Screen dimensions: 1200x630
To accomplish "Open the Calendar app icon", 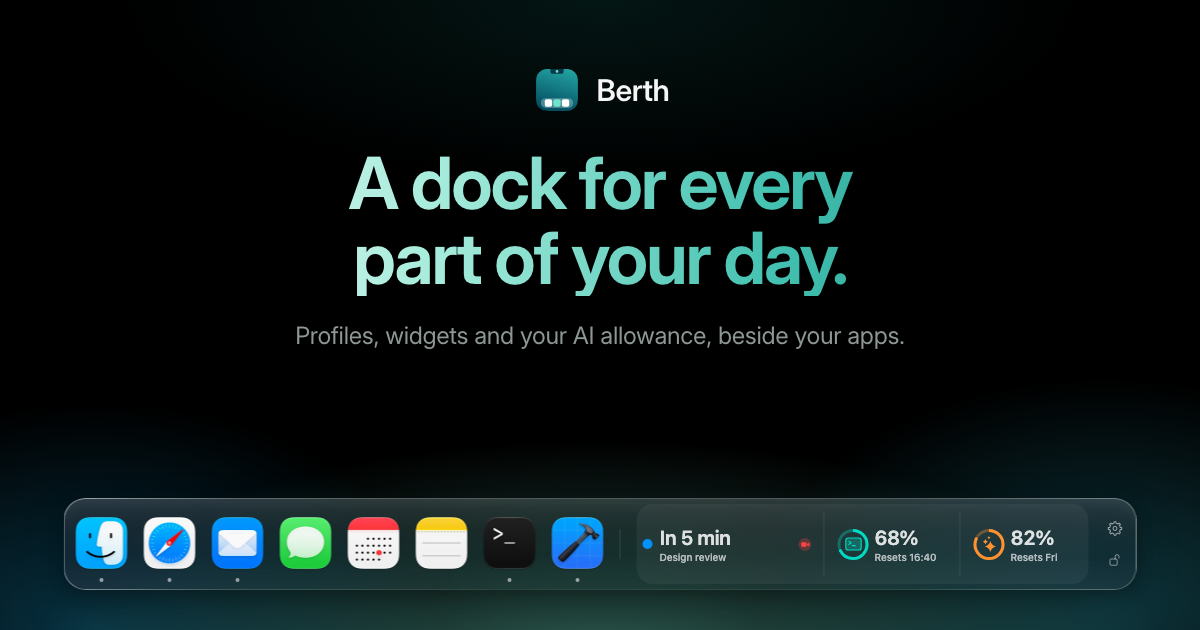I will coord(374,543).
